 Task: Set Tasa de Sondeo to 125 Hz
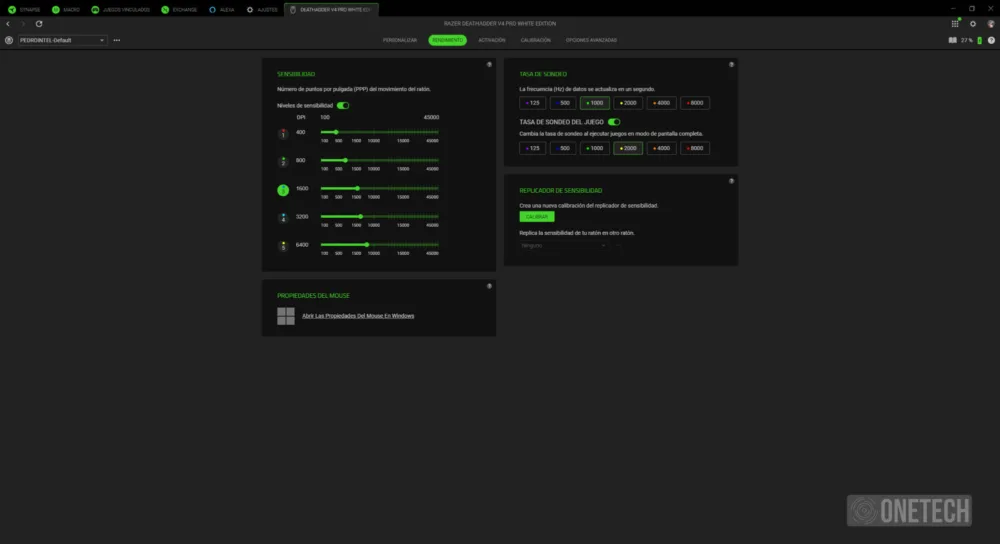533,103
